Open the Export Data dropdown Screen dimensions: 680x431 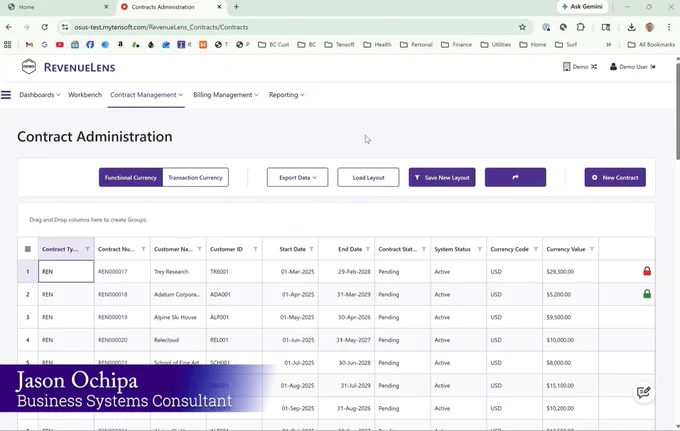point(298,177)
